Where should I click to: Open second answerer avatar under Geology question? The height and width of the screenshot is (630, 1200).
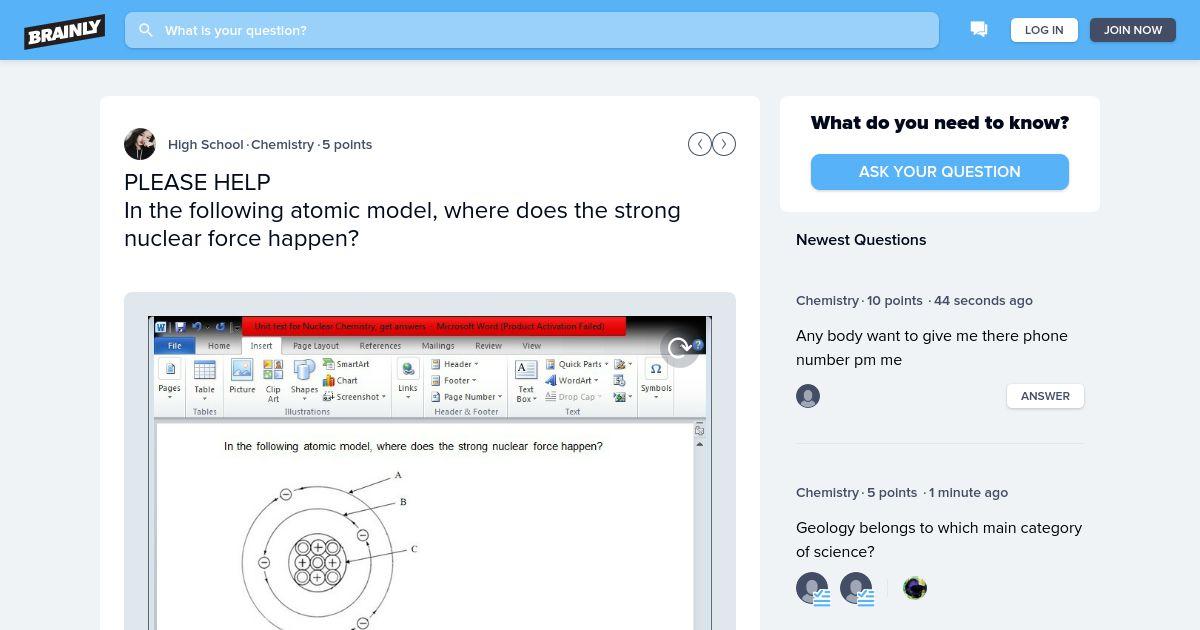point(856,588)
